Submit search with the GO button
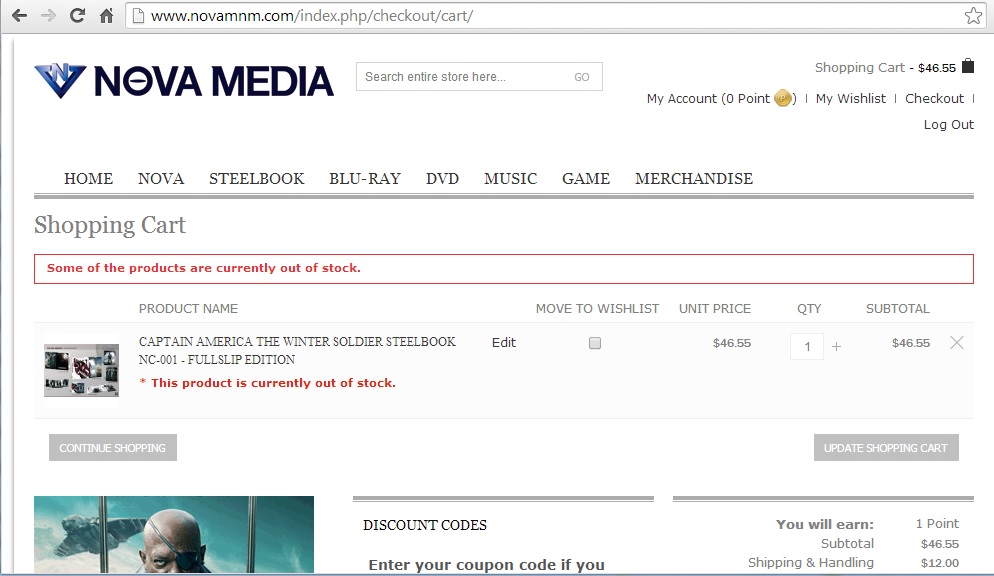 [581, 77]
